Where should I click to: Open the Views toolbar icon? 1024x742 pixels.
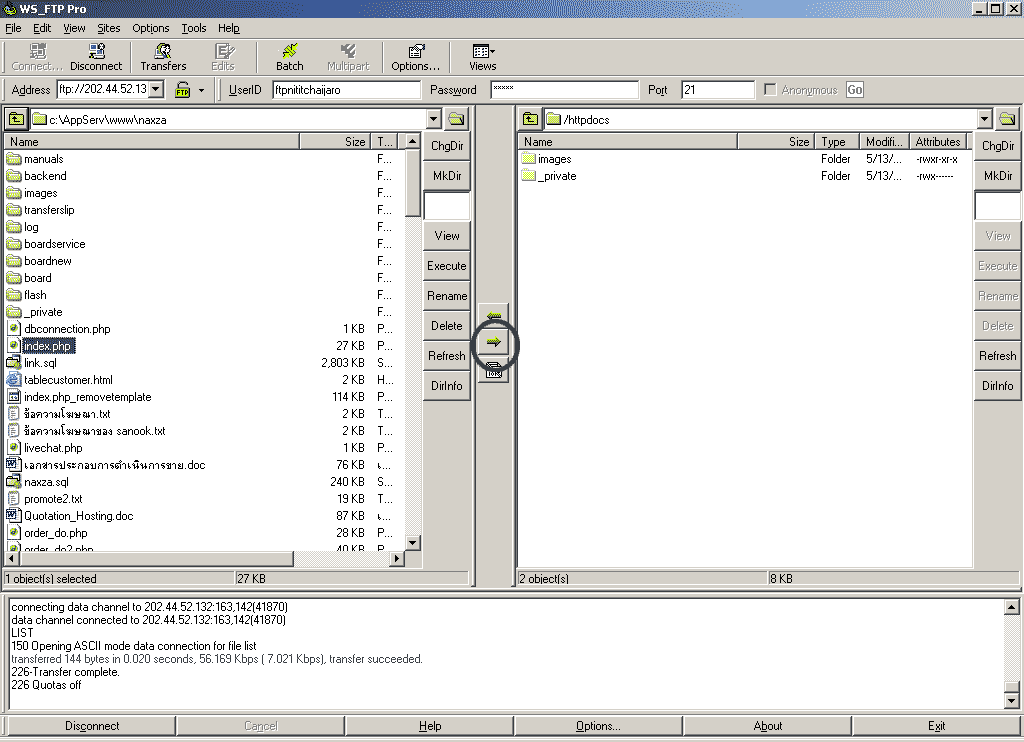click(x=483, y=57)
